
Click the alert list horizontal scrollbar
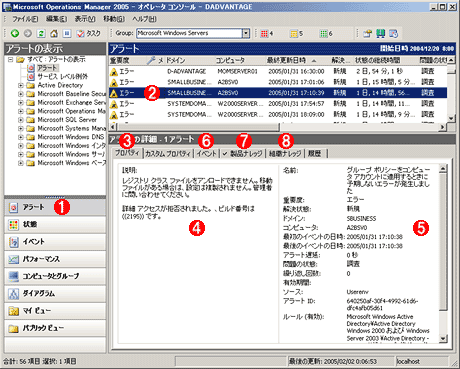277,127
